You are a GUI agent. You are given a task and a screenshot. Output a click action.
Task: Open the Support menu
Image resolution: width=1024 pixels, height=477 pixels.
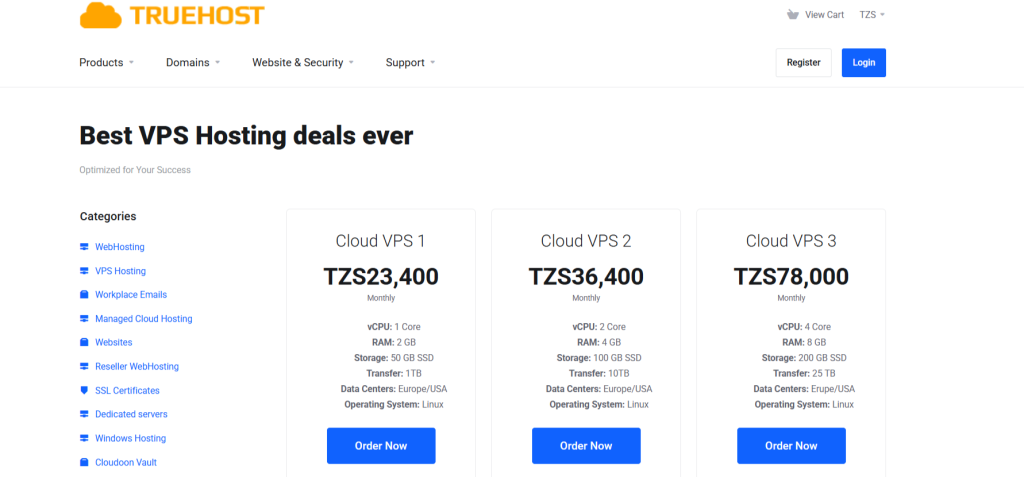click(x=410, y=63)
